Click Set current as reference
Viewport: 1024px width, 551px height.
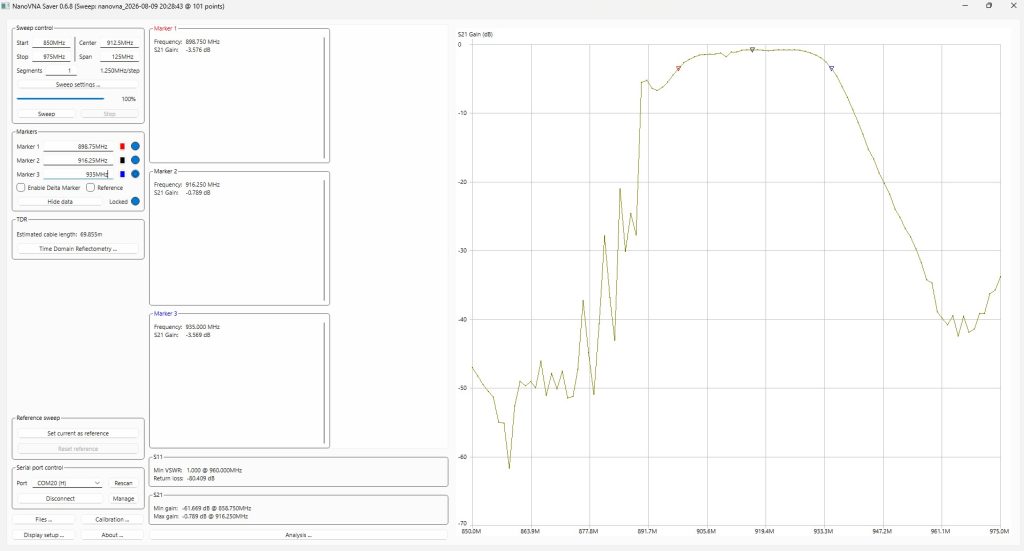tap(78, 433)
